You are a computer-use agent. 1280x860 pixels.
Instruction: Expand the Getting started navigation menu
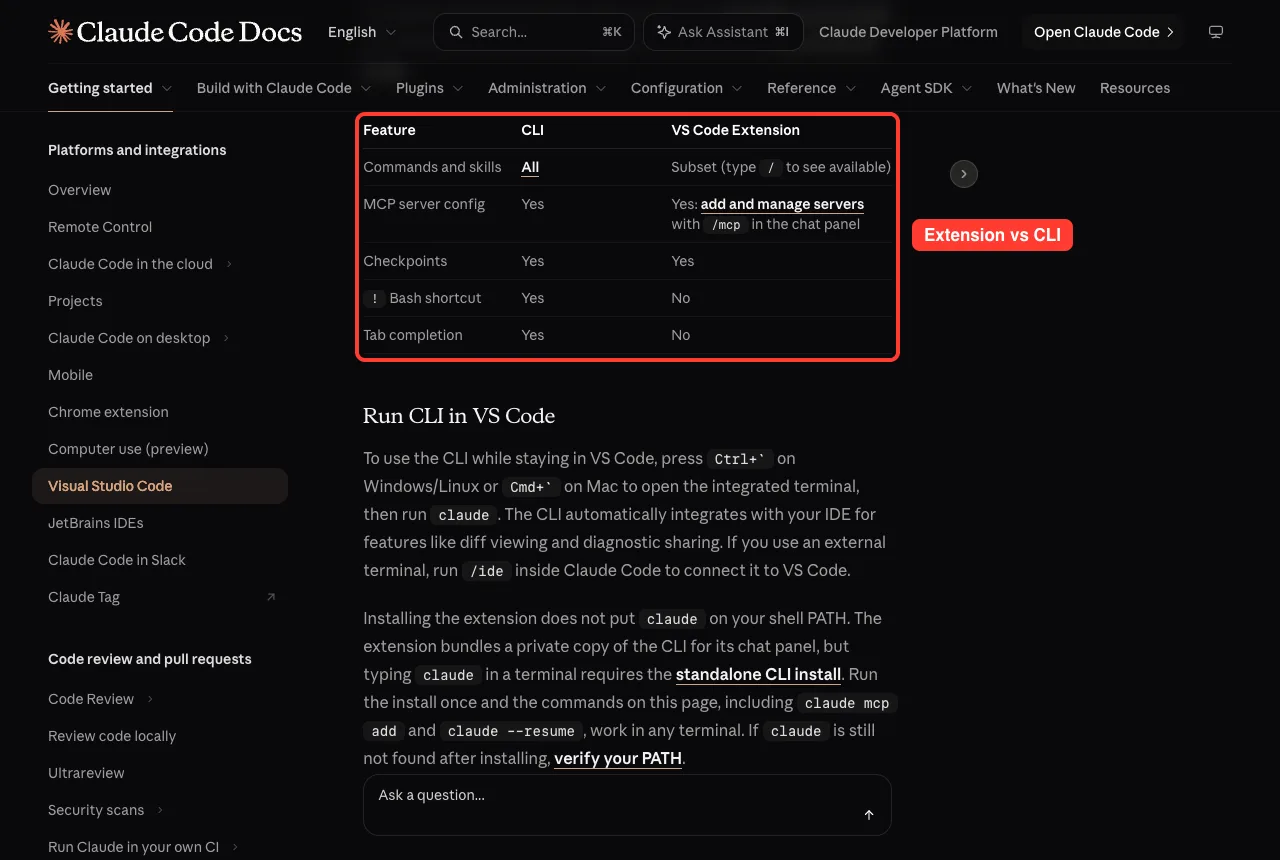click(x=110, y=88)
